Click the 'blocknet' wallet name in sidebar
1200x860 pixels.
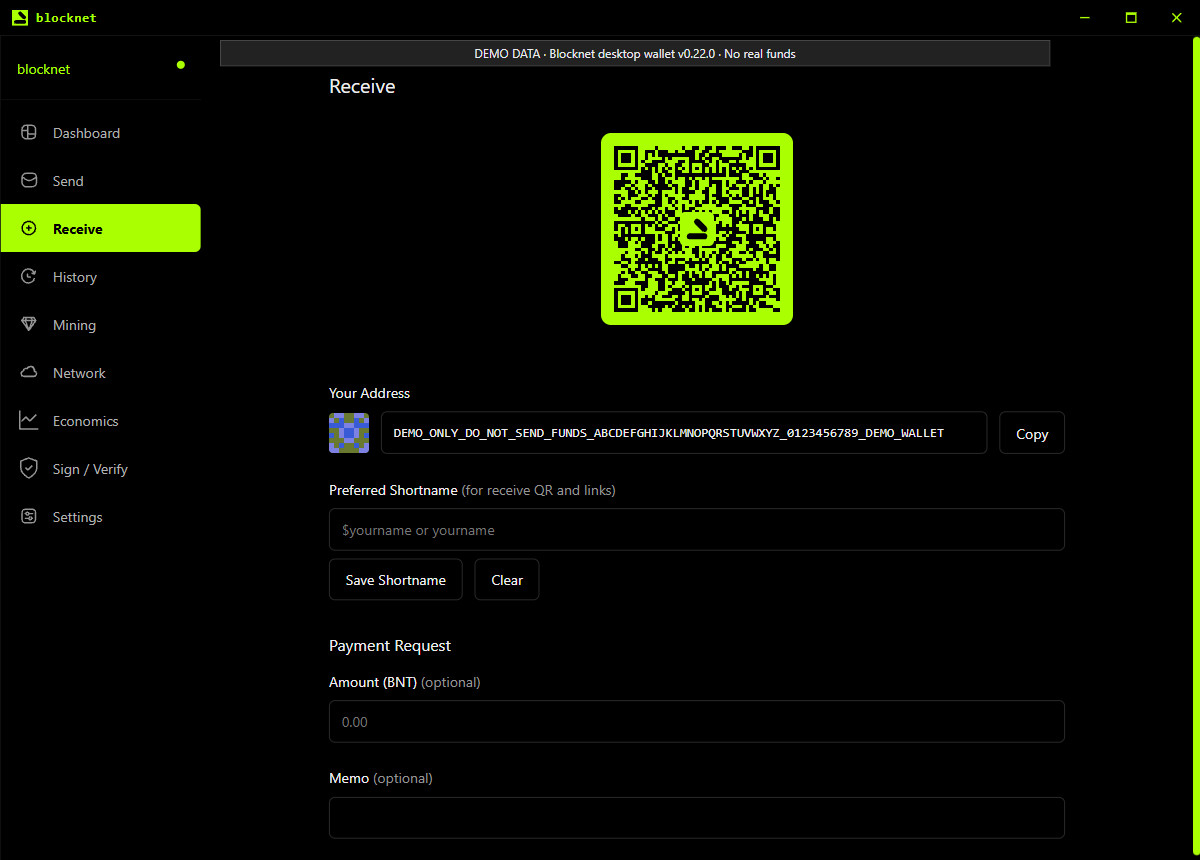[x=44, y=69]
